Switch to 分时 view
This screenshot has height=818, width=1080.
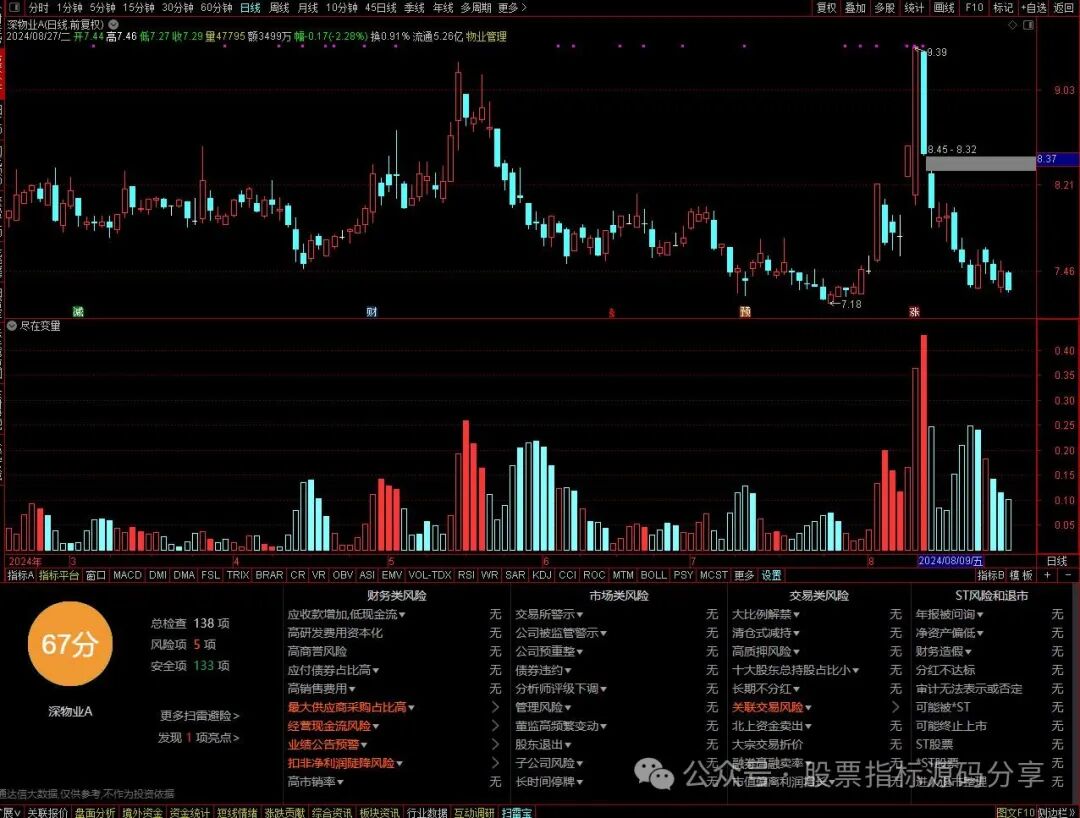pyautogui.click(x=39, y=8)
